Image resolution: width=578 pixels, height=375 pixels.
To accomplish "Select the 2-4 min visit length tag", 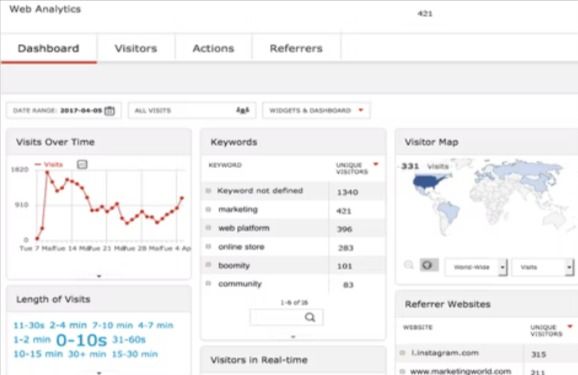I will coord(68,325).
